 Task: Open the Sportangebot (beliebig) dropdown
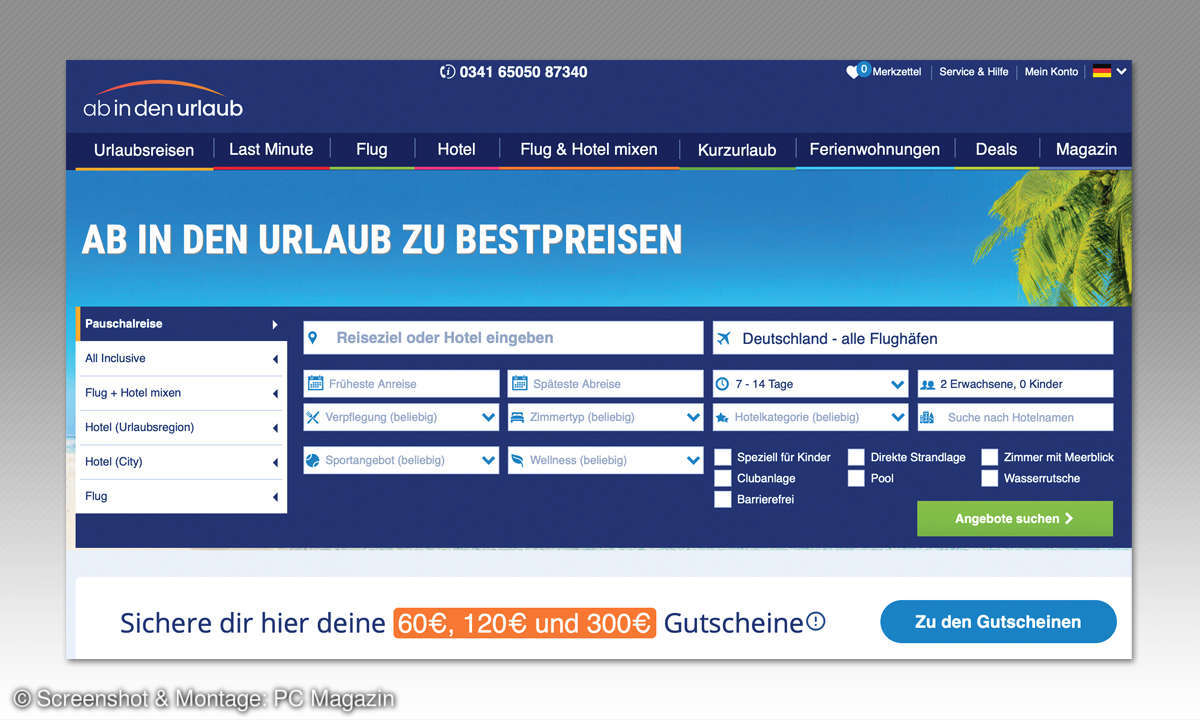pos(401,460)
